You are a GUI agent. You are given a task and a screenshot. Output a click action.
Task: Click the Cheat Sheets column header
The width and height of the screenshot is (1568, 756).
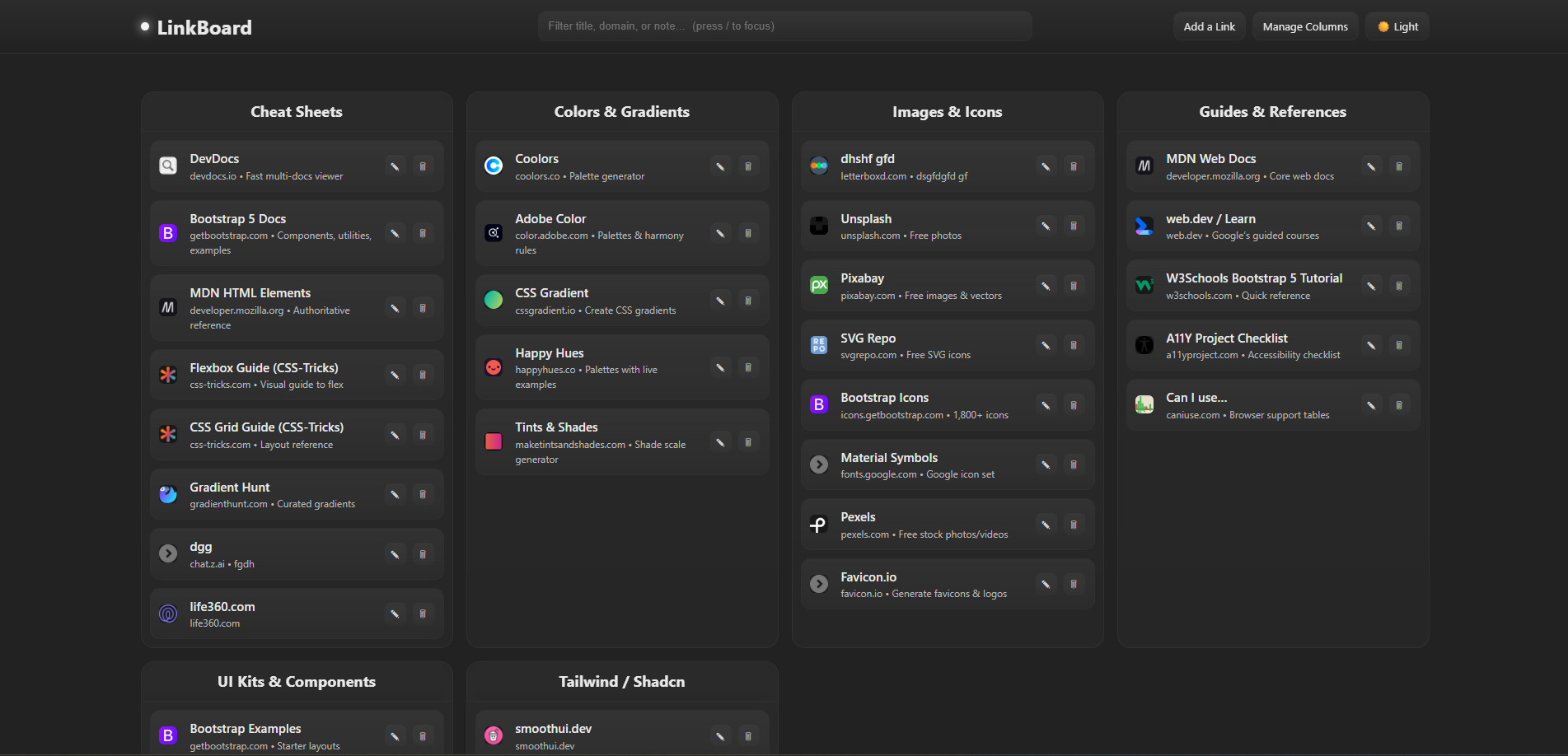[297, 112]
